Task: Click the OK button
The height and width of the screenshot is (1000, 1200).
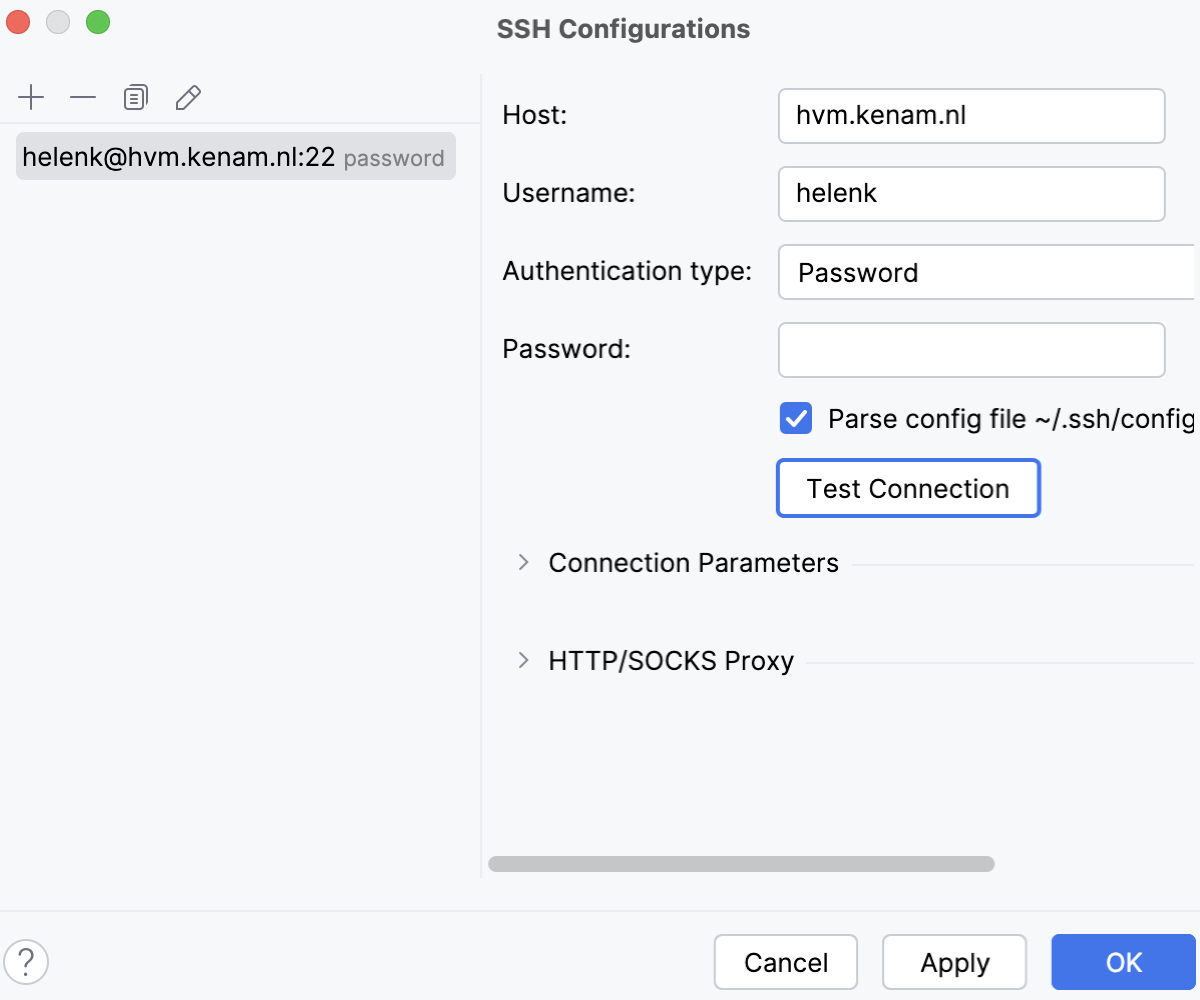Action: point(1124,961)
